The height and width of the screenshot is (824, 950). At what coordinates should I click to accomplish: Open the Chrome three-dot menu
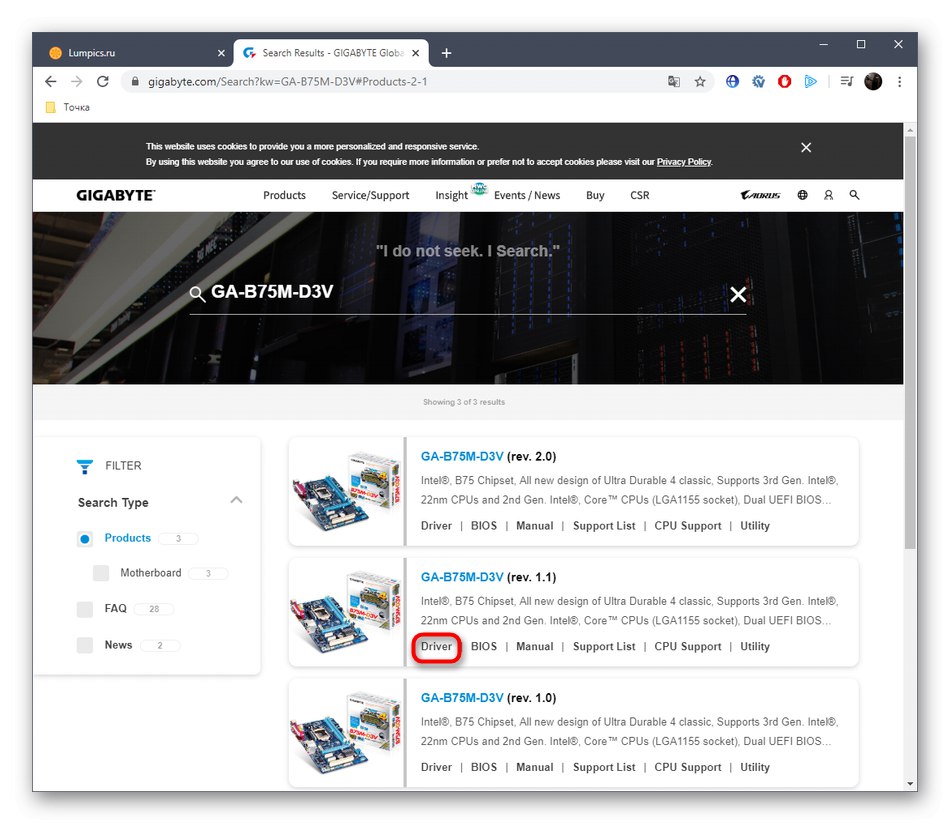point(900,82)
